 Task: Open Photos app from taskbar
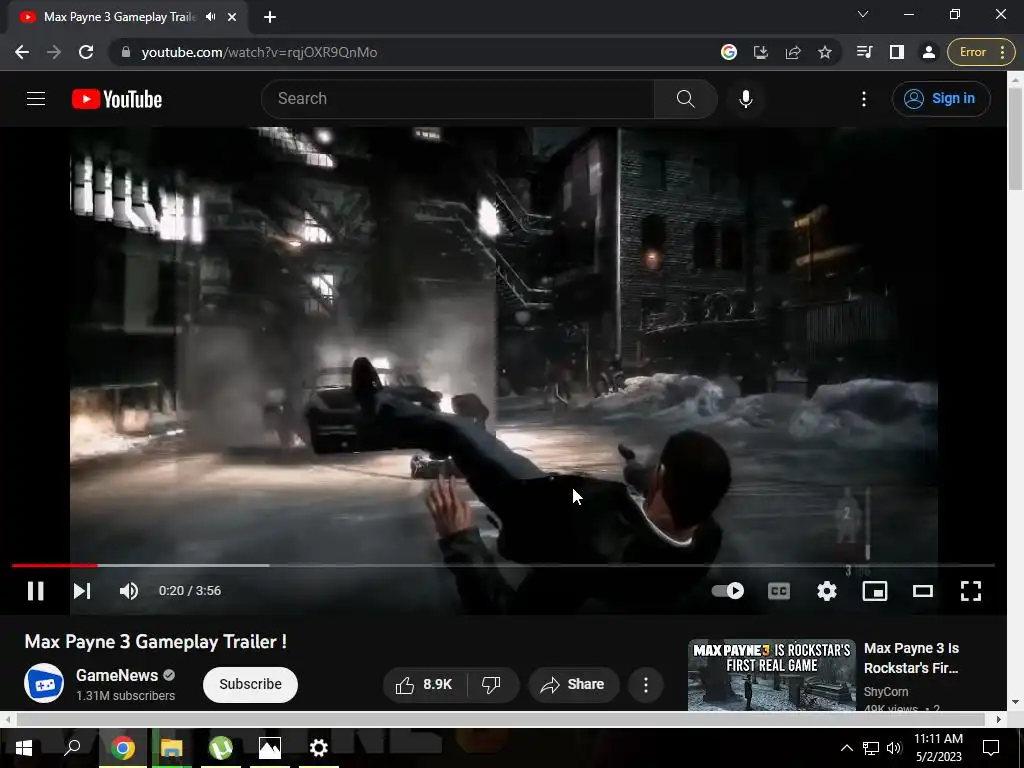coord(270,748)
